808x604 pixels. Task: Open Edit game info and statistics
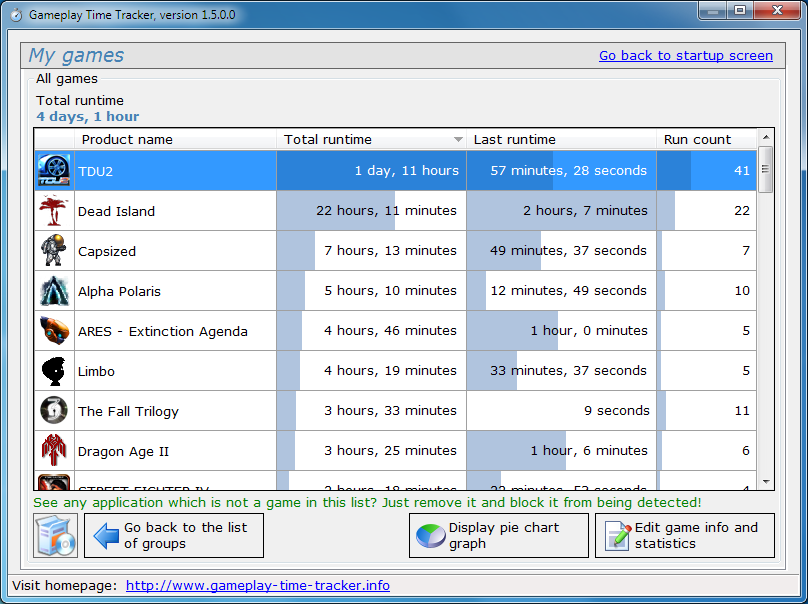click(685, 536)
